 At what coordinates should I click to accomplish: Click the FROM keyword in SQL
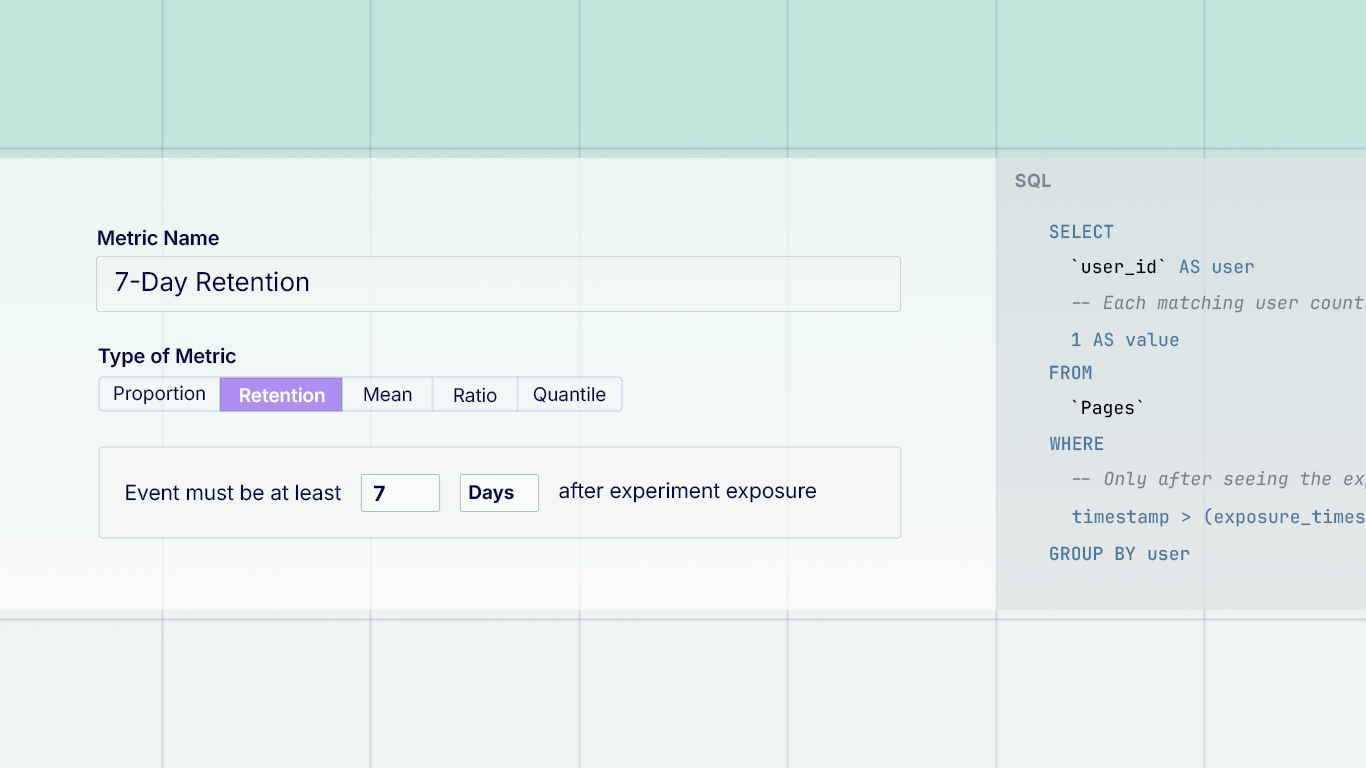coord(1070,373)
